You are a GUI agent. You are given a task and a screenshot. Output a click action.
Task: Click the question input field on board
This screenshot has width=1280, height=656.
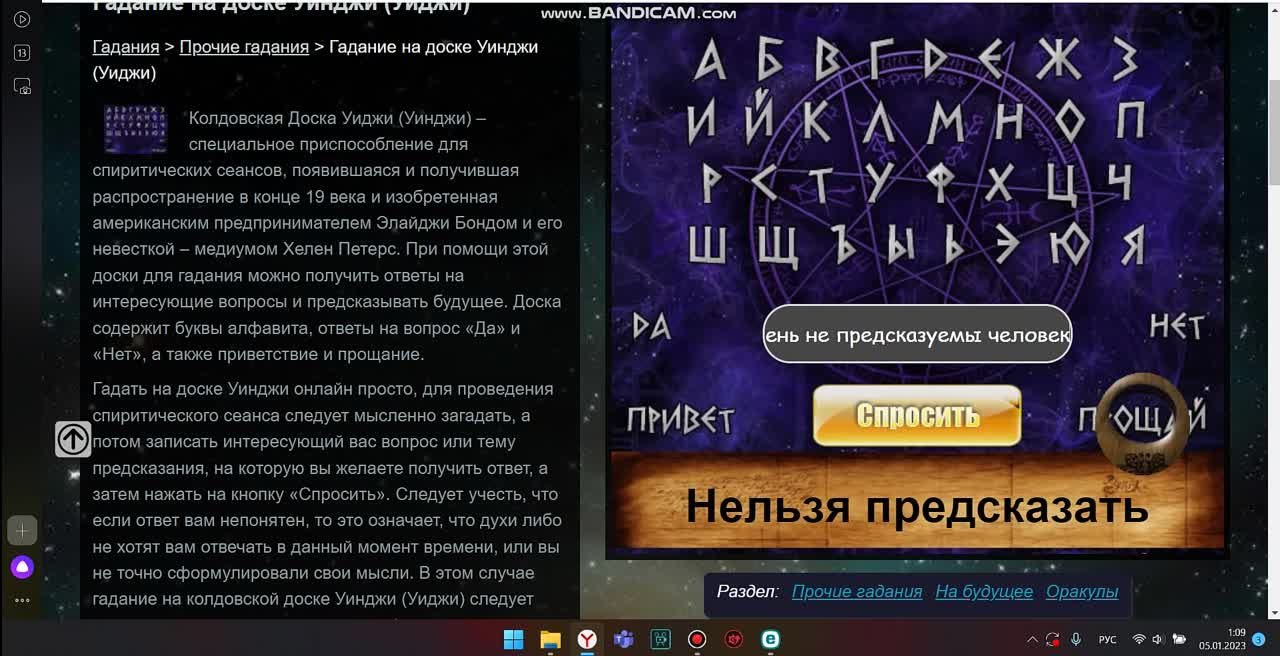[917, 334]
